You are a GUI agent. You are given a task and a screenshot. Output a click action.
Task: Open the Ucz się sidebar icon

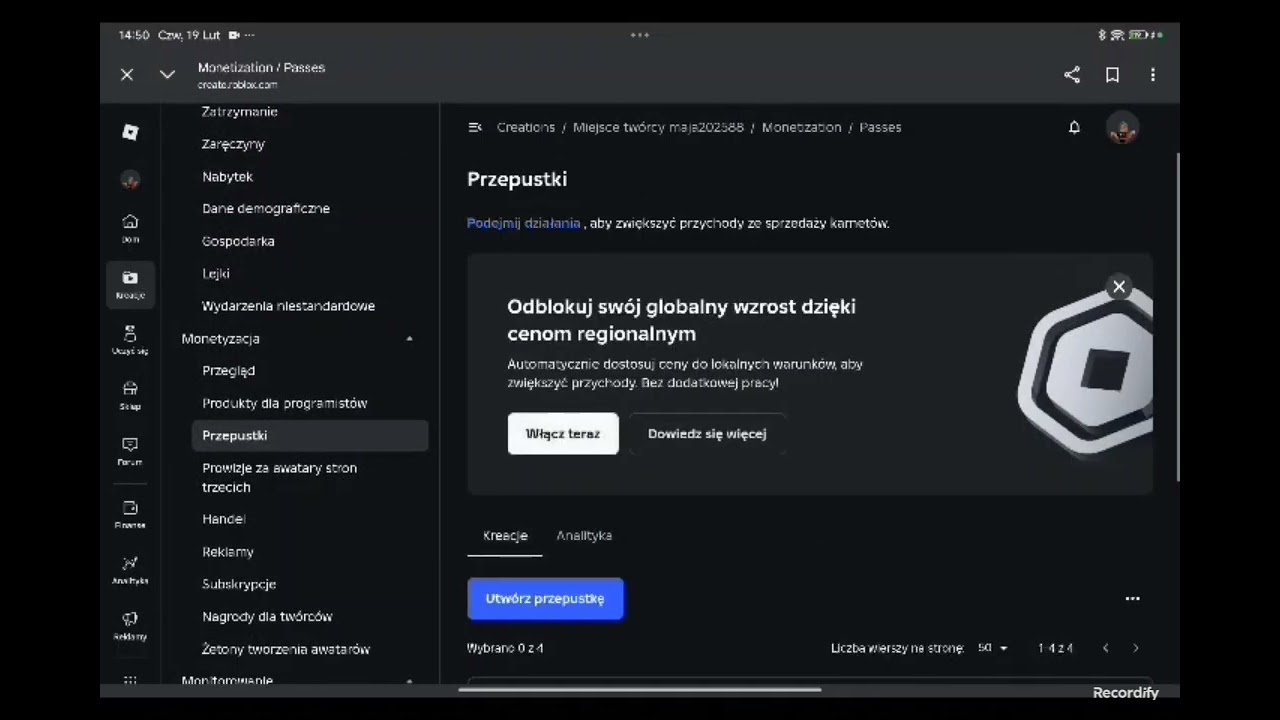(130, 340)
